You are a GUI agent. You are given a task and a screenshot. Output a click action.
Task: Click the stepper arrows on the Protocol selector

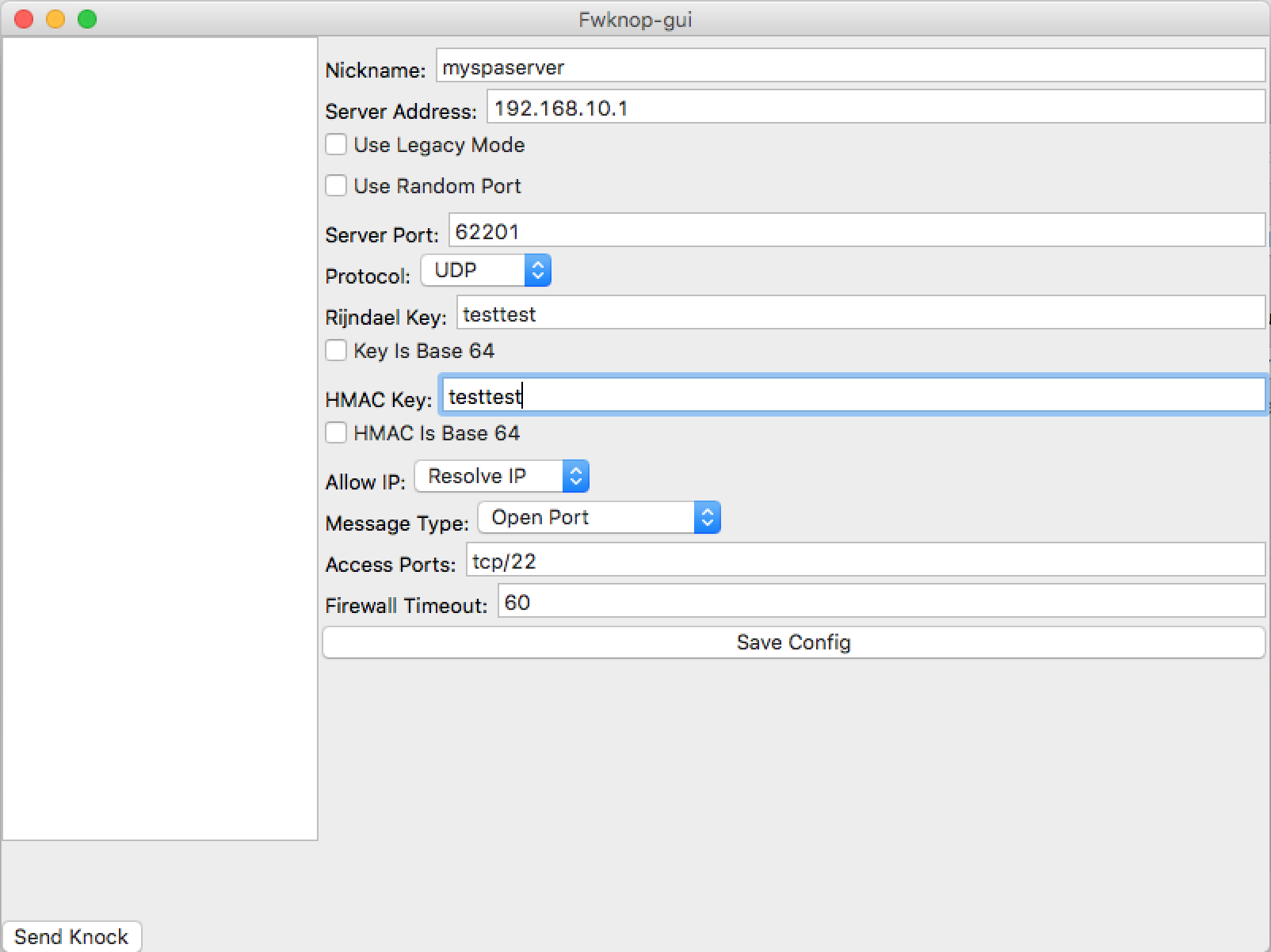(x=538, y=270)
